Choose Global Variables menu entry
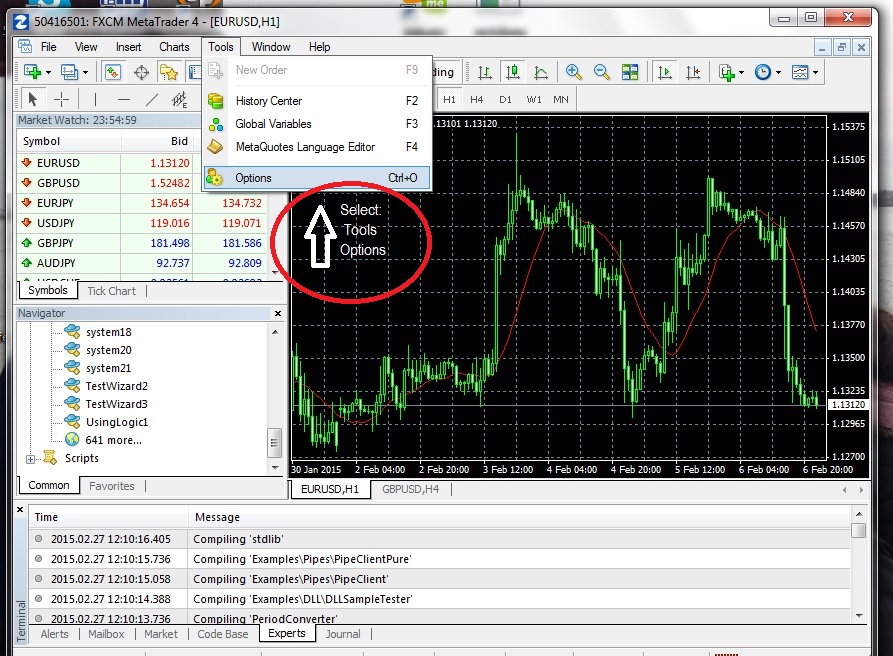The width and height of the screenshot is (893, 656). click(317, 124)
